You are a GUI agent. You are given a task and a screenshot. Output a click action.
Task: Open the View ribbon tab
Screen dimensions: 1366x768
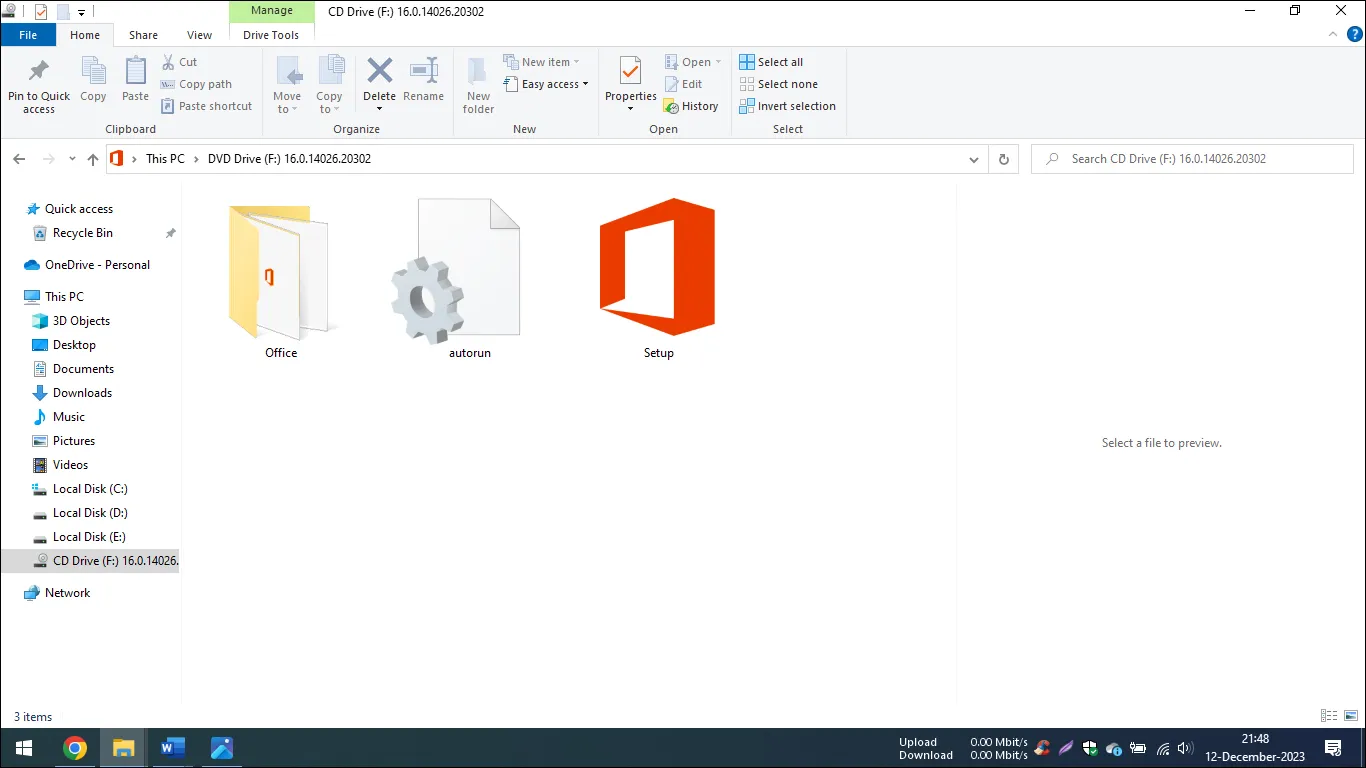pyautogui.click(x=199, y=35)
